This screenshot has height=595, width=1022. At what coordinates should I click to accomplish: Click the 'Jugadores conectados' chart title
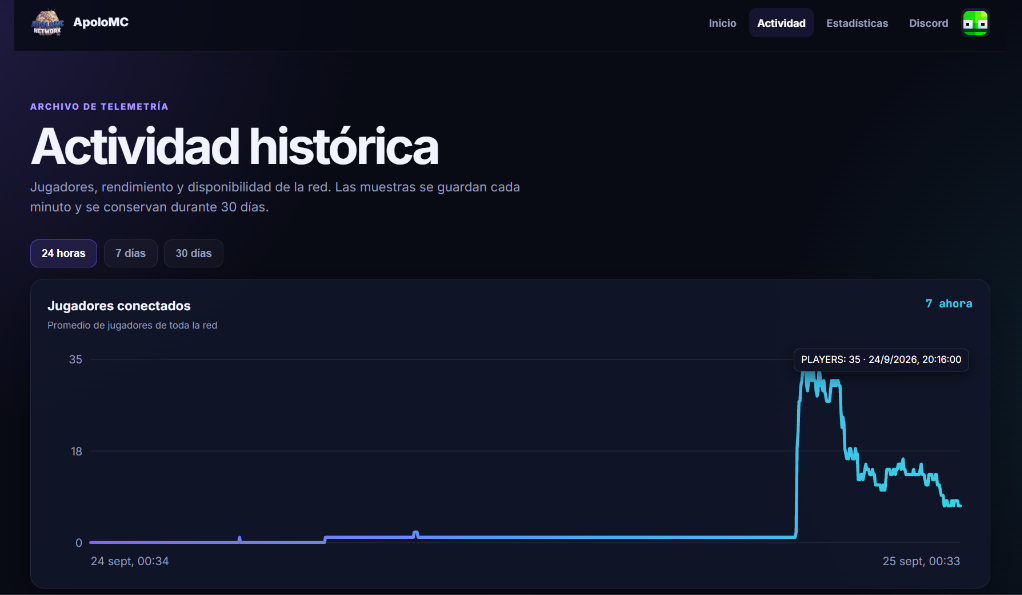(119, 306)
